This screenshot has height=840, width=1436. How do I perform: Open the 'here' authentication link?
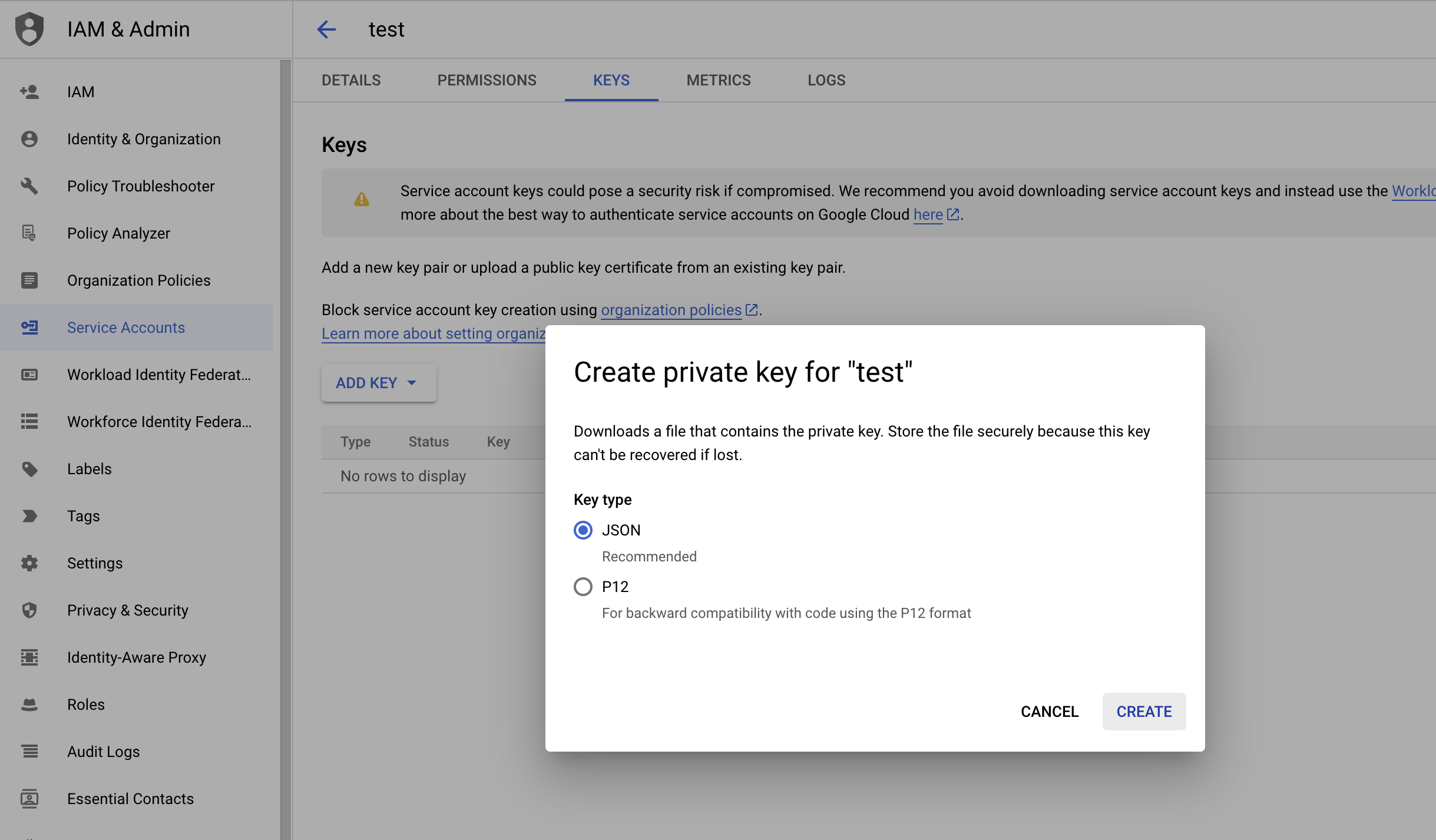pos(928,214)
